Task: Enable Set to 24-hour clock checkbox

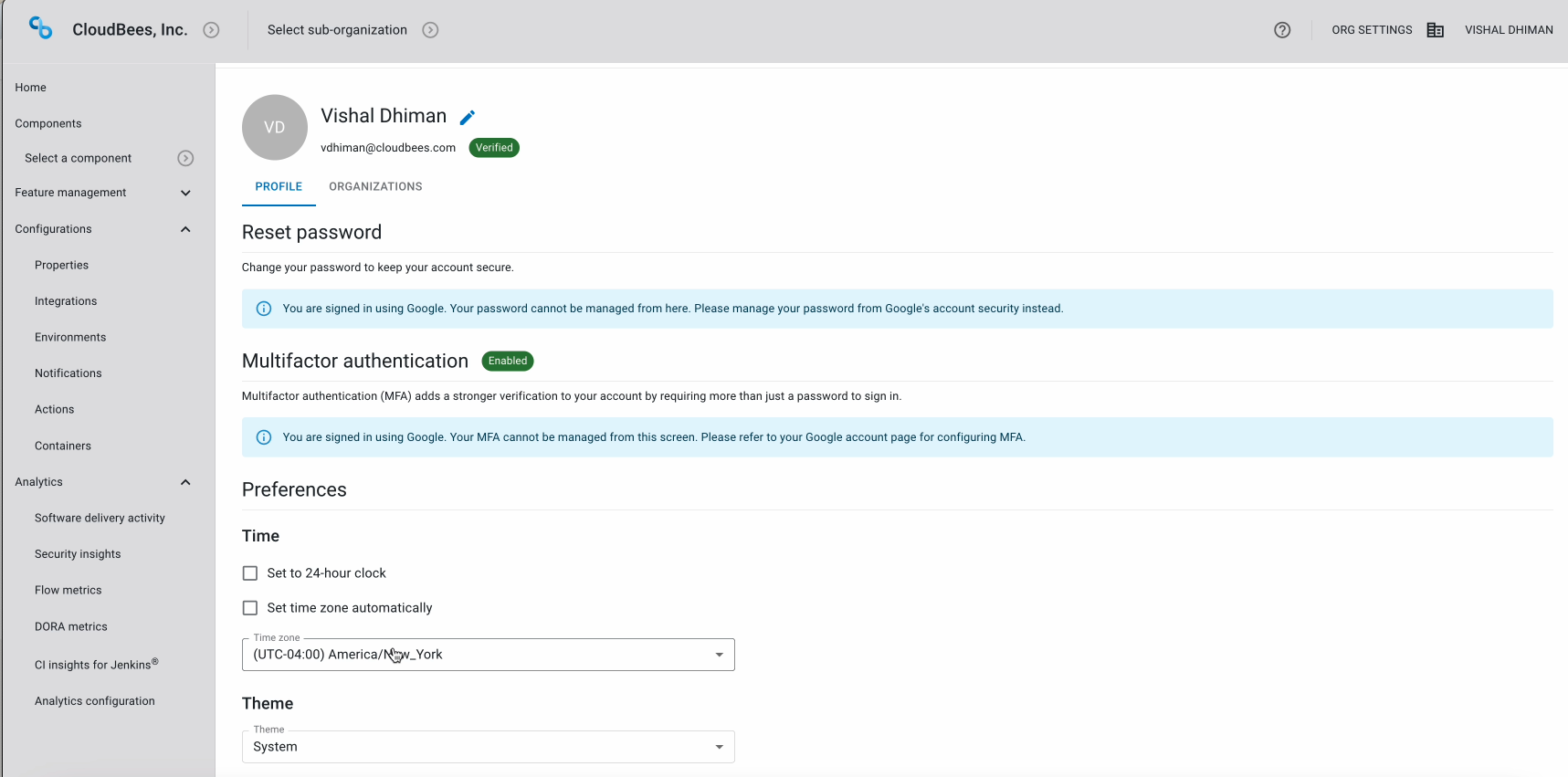Action: (250, 573)
